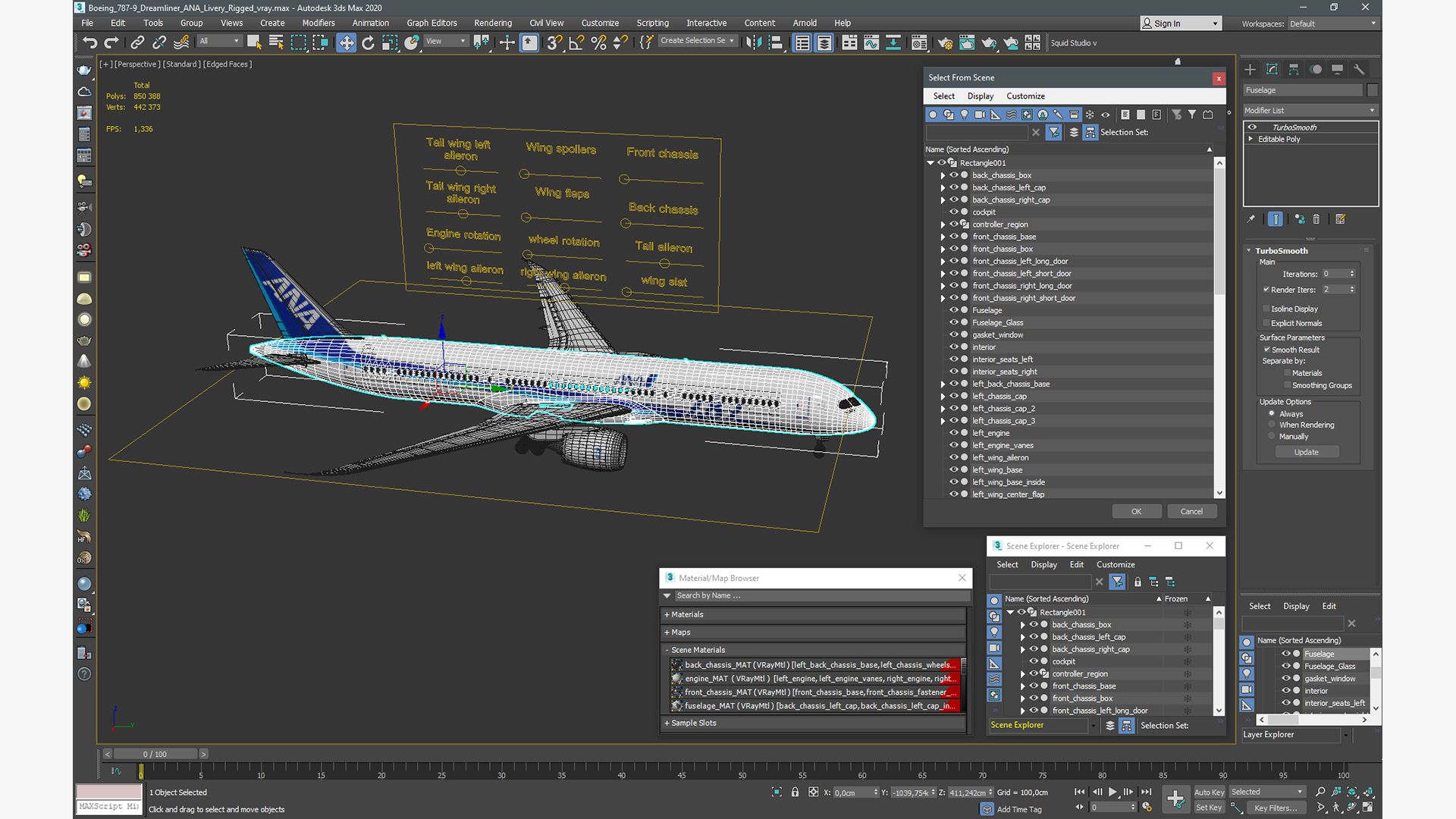Click the Mirror tool icon
This screenshot has height=819, width=1456.
point(753,42)
